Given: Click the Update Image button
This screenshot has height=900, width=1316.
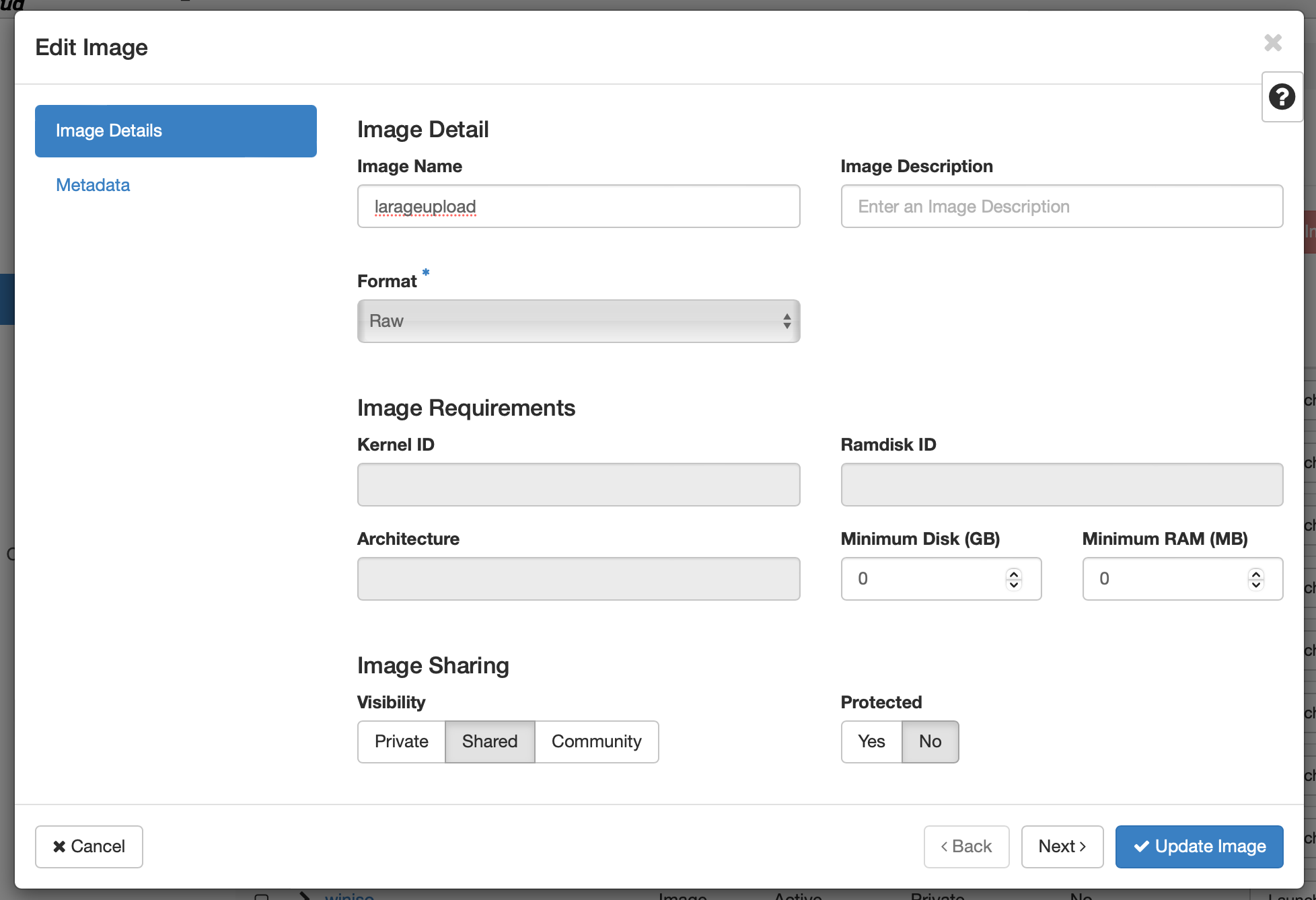Looking at the screenshot, I should (x=1200, y=846).
